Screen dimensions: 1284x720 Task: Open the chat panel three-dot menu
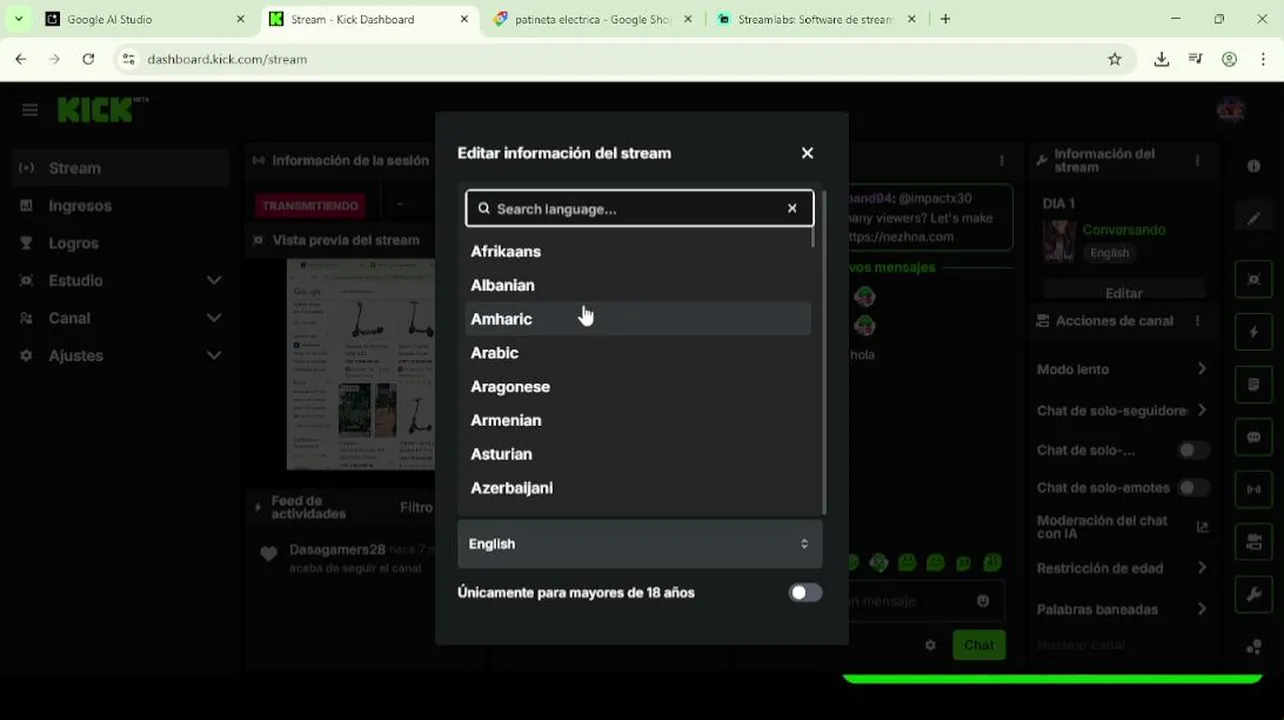[x=1001, y=160]
